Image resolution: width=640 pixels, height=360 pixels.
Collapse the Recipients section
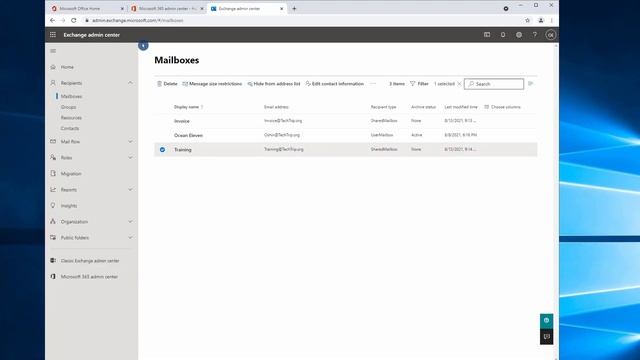click(130, 83)
